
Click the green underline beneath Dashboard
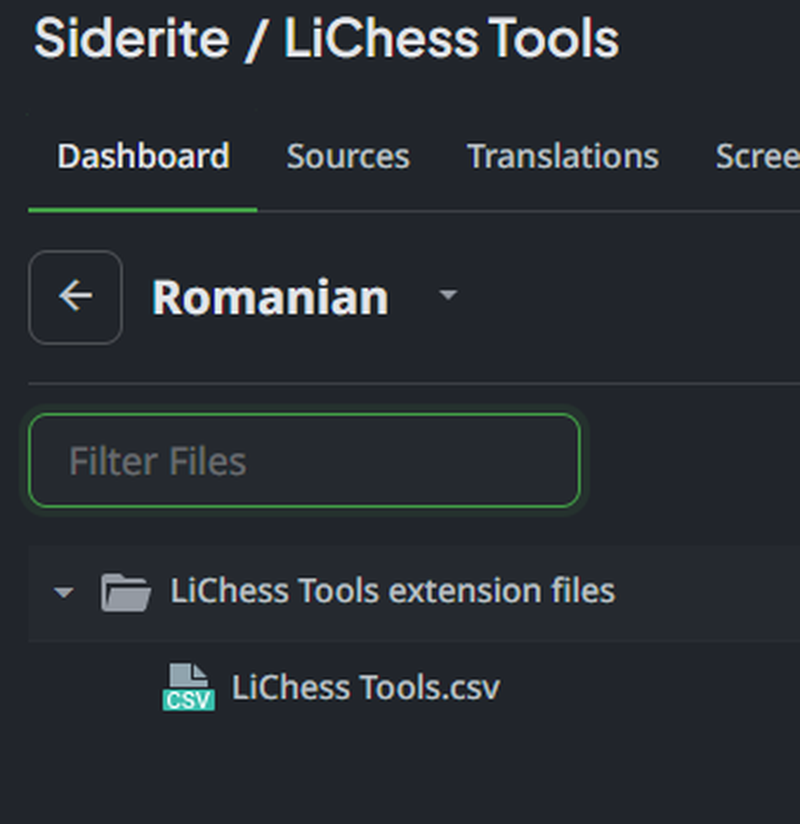(143, 210)
